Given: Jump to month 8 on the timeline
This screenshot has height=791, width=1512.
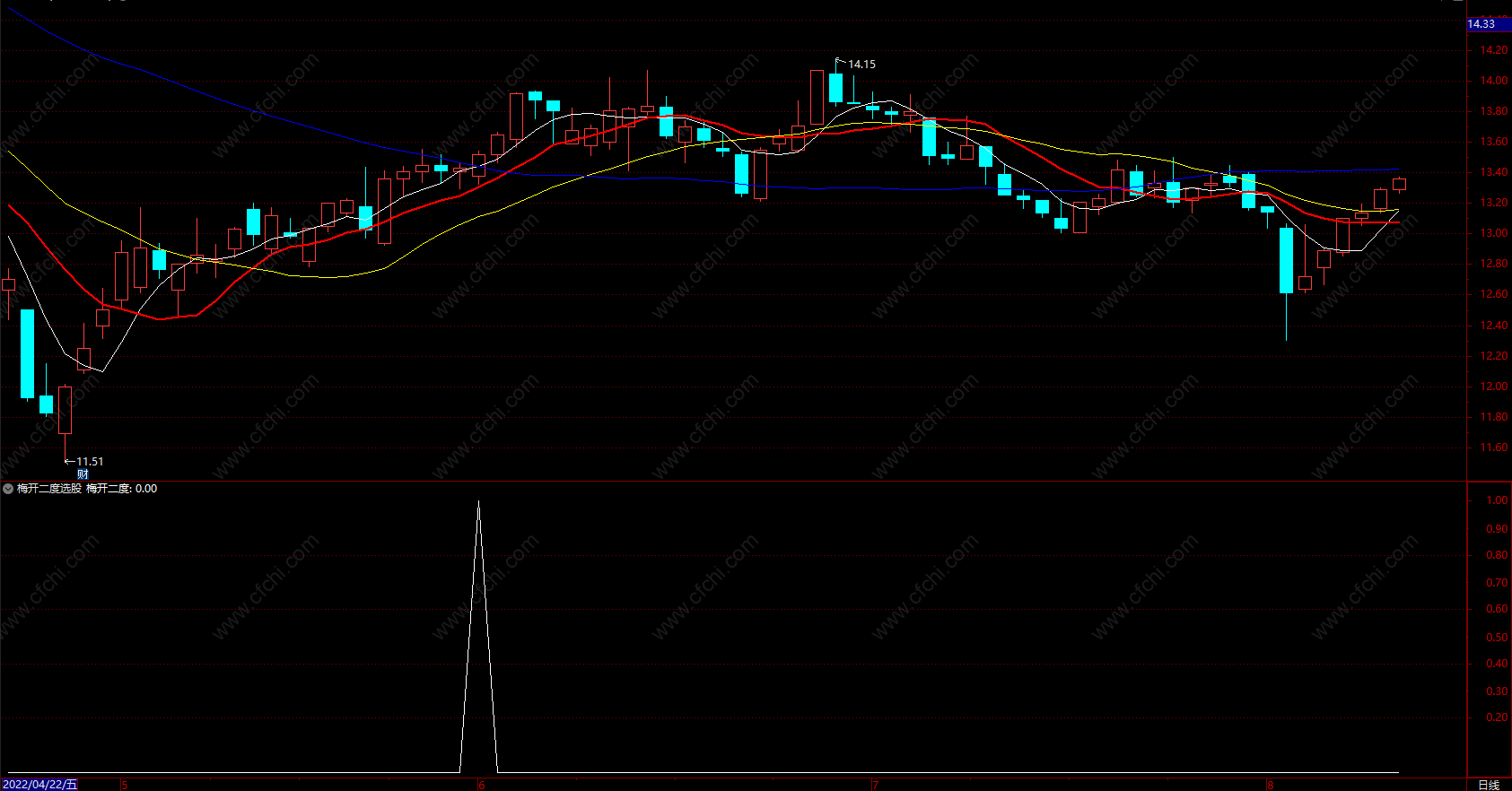Looking at the screenshot, I should point(1271,786).
